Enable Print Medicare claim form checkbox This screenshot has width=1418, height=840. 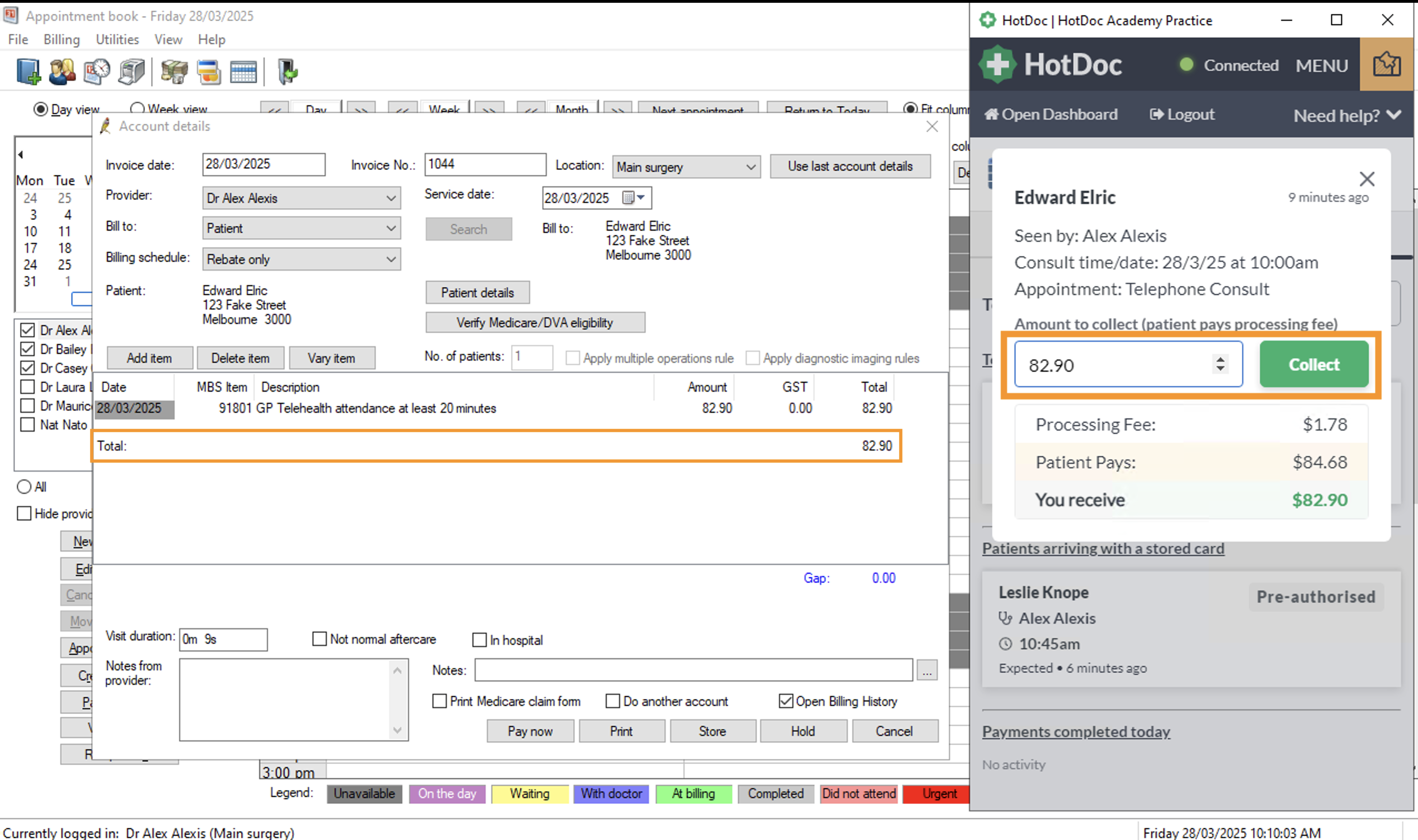click(440, 701)
